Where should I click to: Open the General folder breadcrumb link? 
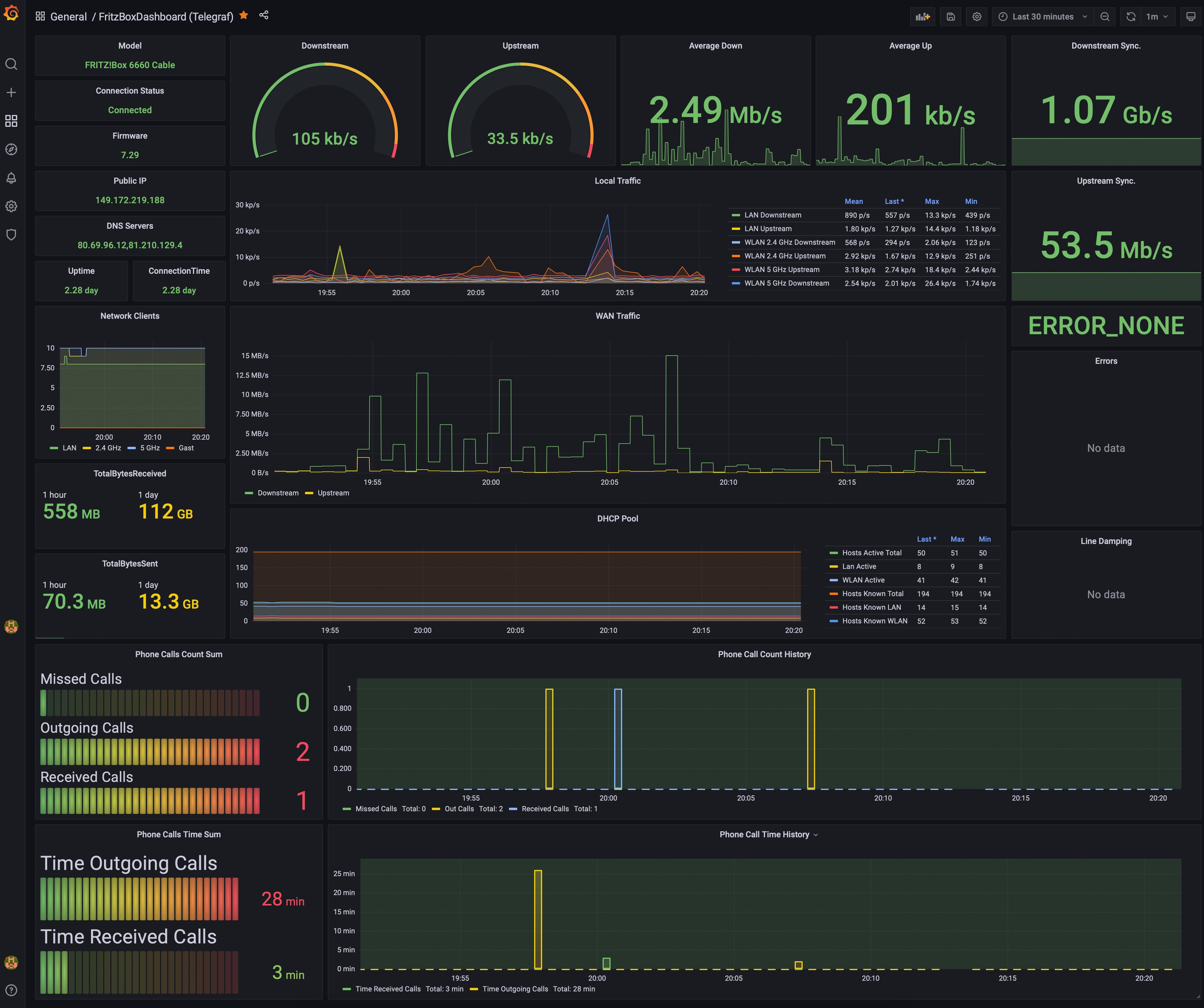(x=68, y=17)
